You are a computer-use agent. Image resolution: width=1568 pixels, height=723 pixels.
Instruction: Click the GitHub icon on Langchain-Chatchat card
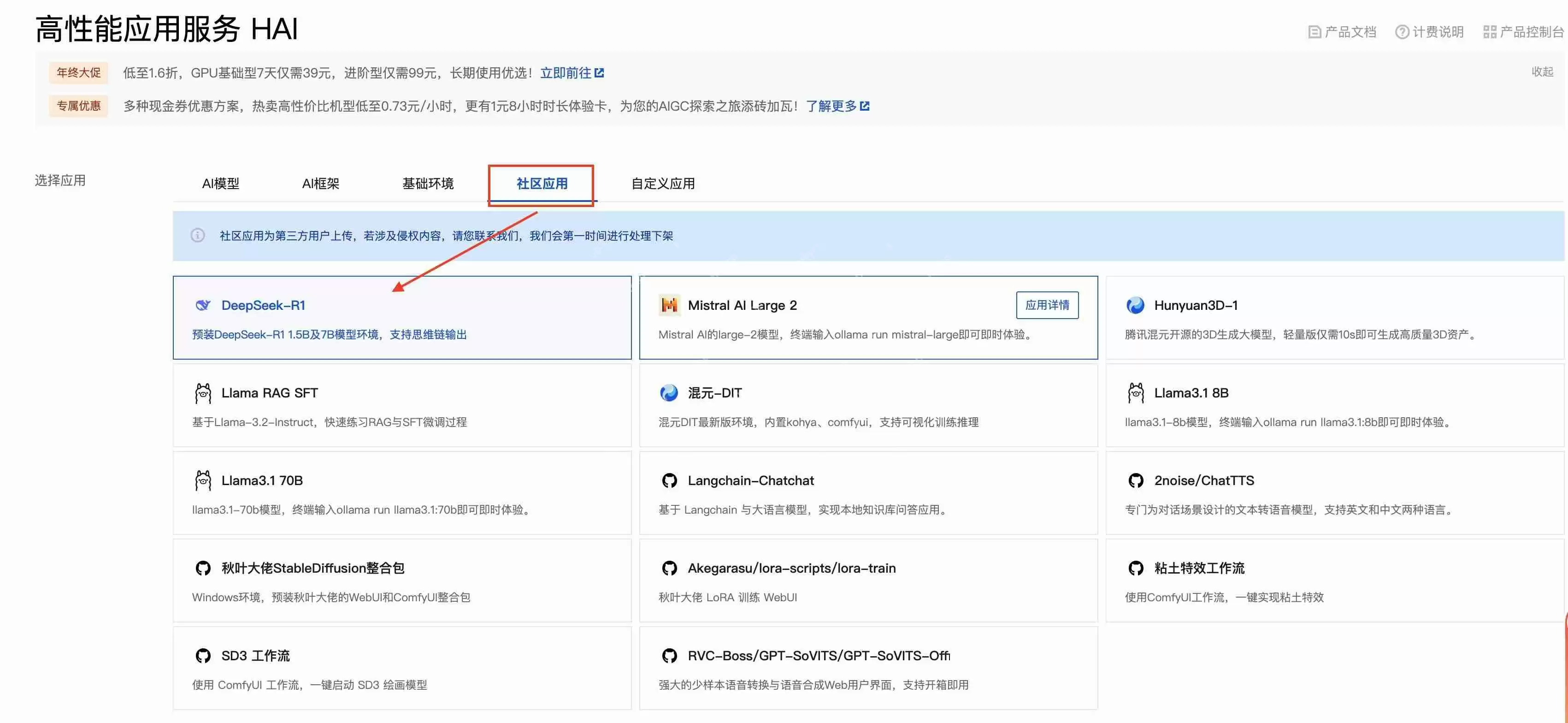tap(669, 480)
